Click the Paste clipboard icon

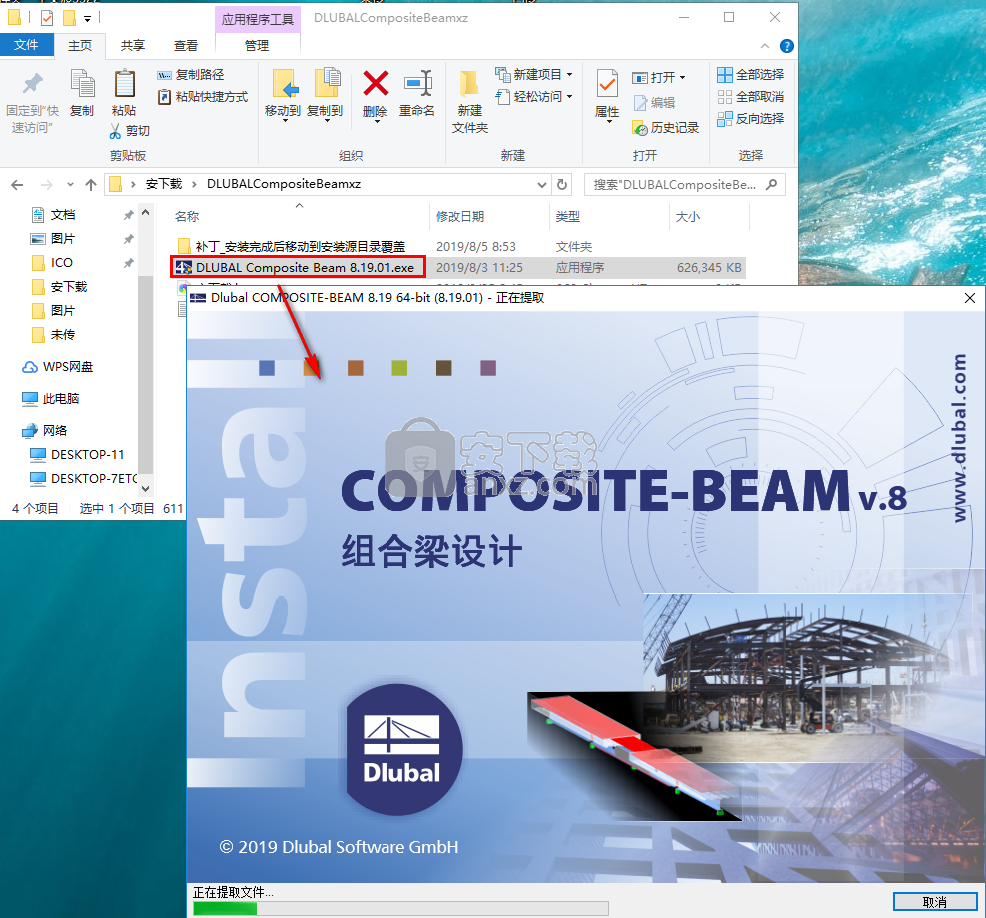pos(124,84)
